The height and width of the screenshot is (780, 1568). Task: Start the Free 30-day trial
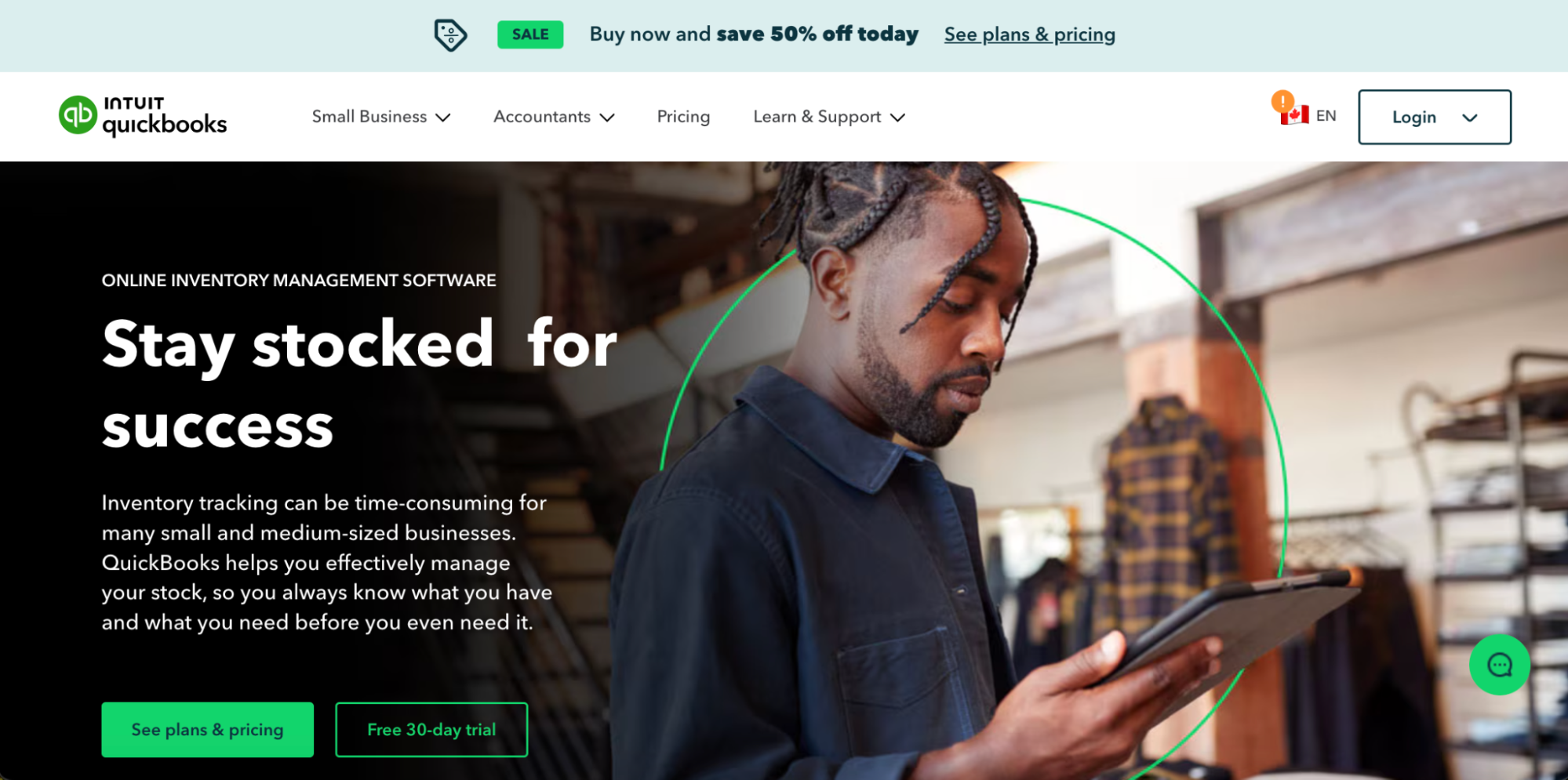tap(431, 730)
